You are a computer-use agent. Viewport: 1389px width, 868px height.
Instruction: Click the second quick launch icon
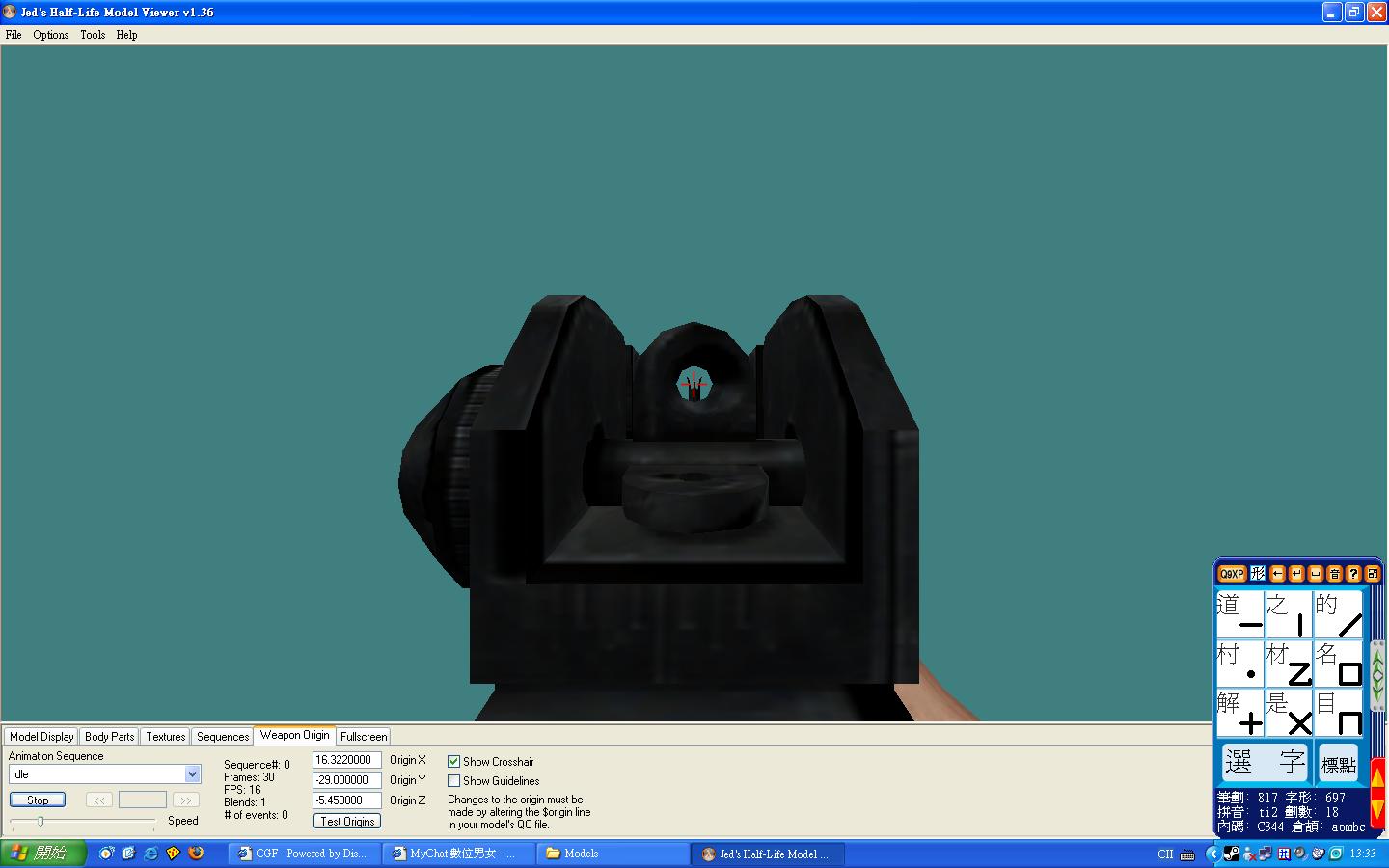[x=128, y=854]
